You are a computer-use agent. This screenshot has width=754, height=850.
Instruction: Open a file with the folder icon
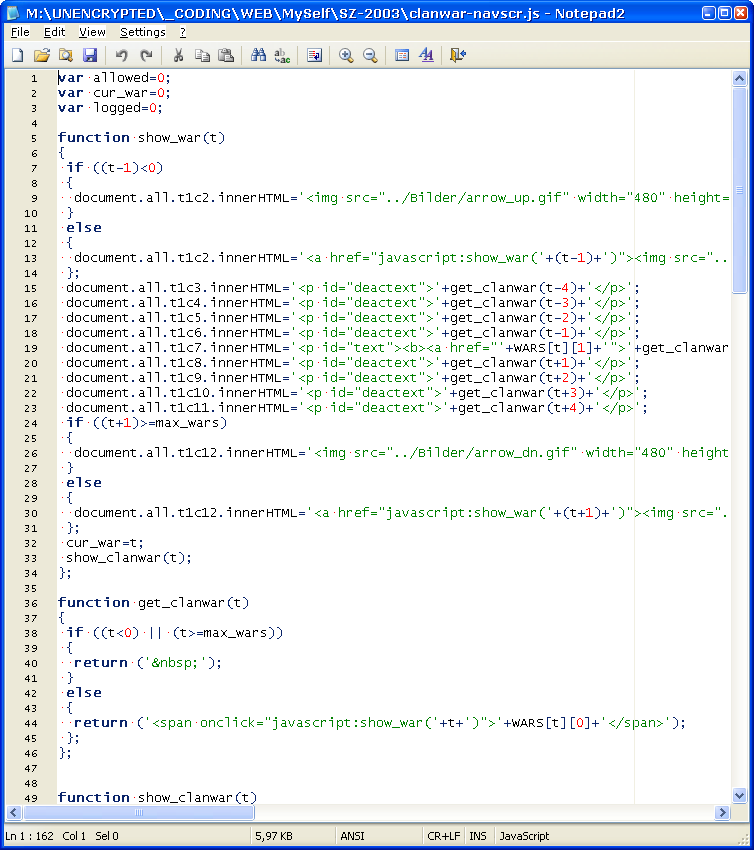coord(42,55)
